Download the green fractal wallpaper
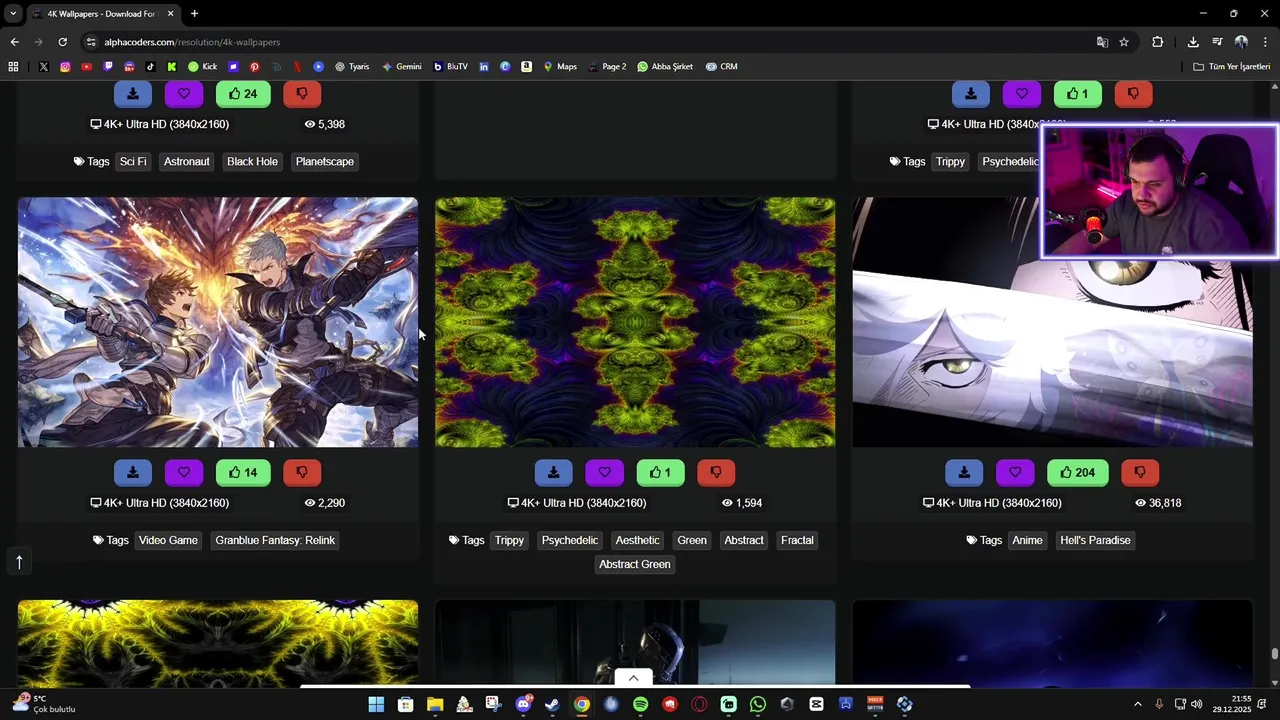 [553, 472]
